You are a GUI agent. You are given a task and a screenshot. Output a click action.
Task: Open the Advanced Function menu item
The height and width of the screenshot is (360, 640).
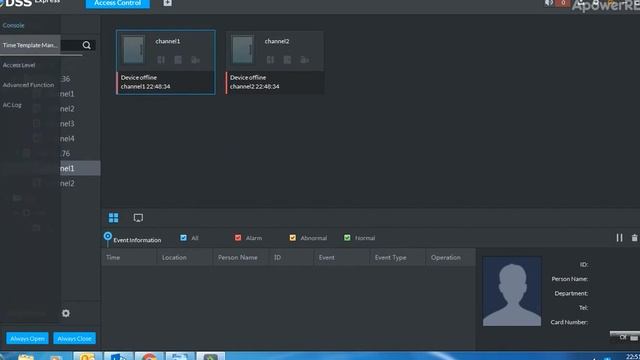pos(28,85)
